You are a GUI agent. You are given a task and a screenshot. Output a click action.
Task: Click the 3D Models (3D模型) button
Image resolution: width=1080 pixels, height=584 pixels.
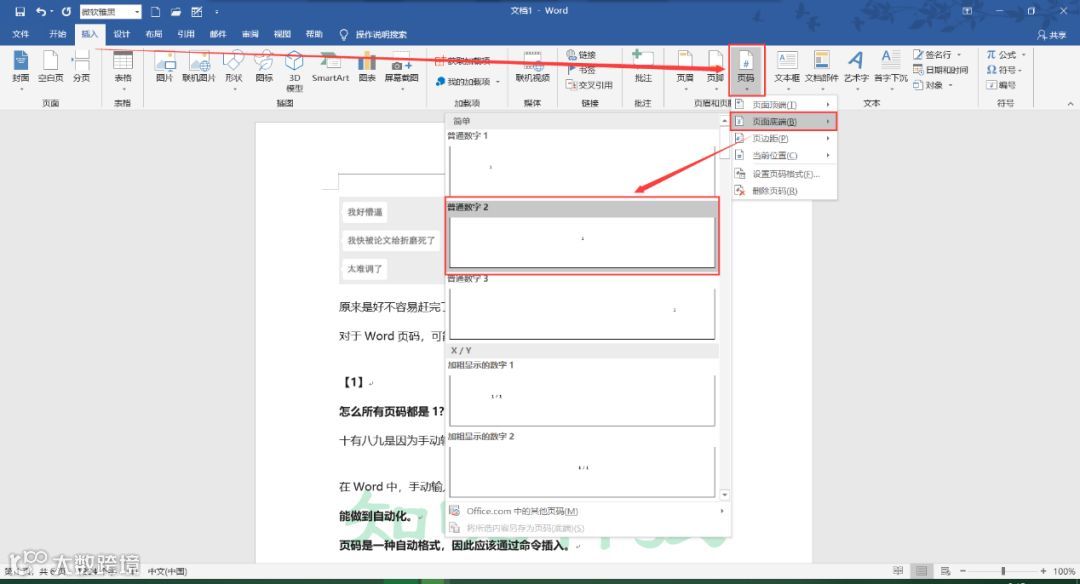(294, 71)
